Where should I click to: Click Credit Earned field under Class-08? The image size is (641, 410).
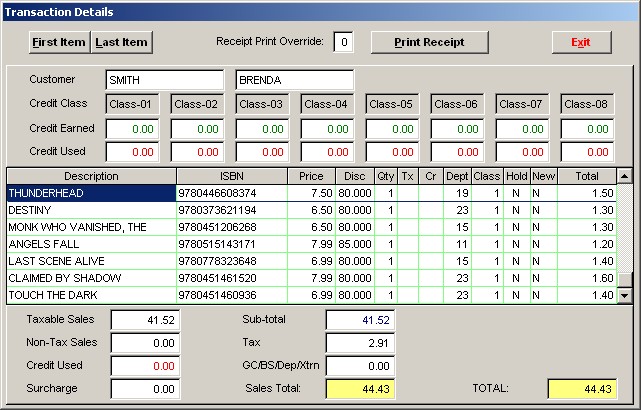pos(587,129)
